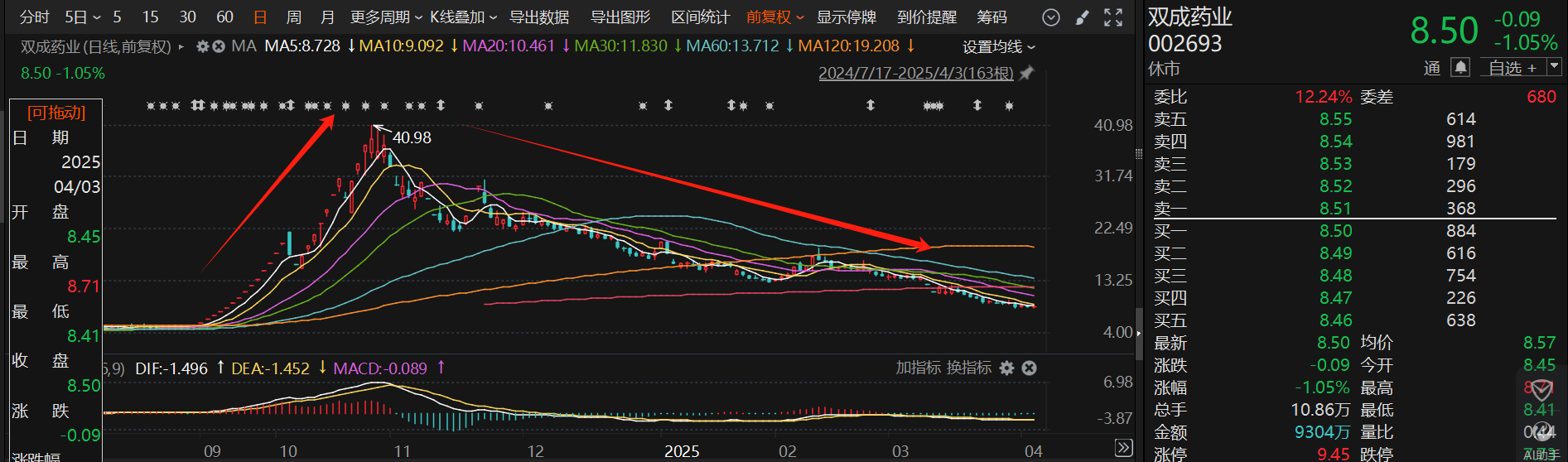Toggle 显示停牌 suspension display
This screenshot has width=1568, height=462.
pyautogui.click(x=846, y=17)
